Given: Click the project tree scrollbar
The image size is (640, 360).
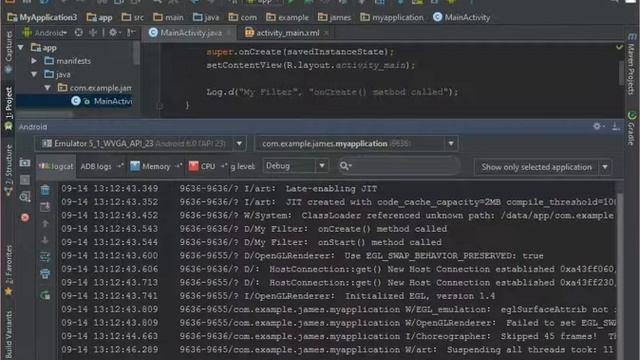Looking at the screenshot, I should pos(136,53).
